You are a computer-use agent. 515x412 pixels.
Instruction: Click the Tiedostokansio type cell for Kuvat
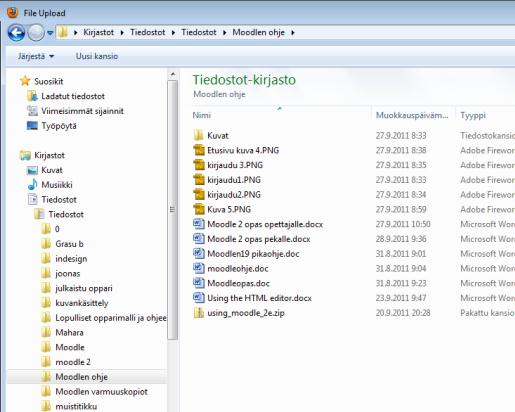487,135
